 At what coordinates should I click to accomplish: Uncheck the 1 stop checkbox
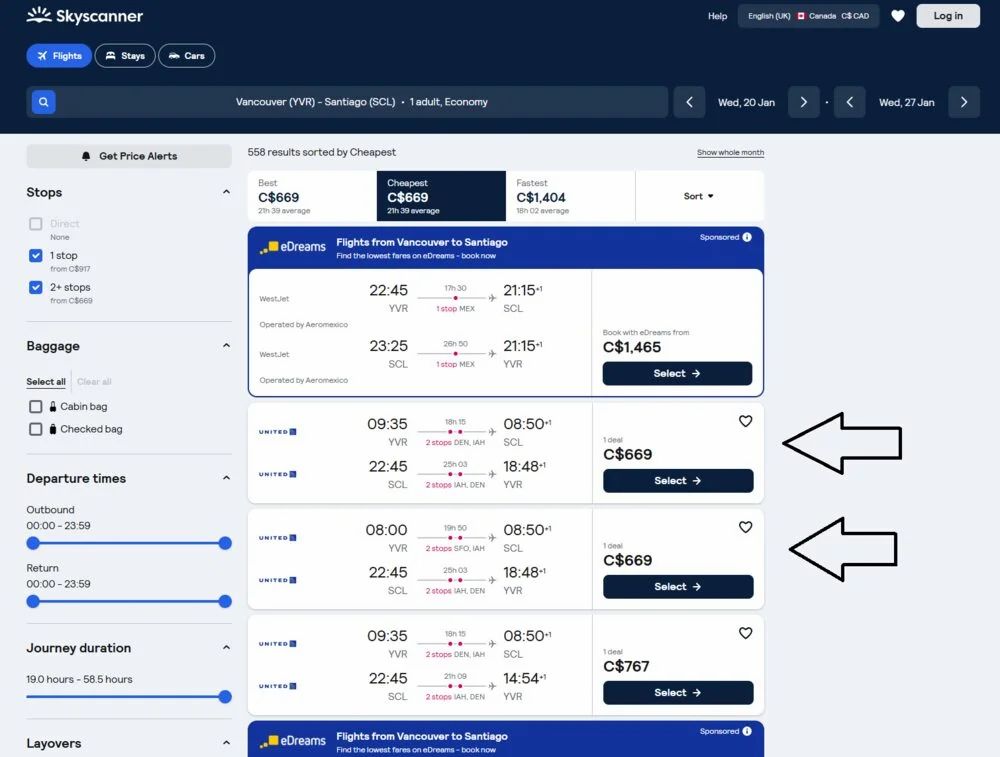point(36,256)
